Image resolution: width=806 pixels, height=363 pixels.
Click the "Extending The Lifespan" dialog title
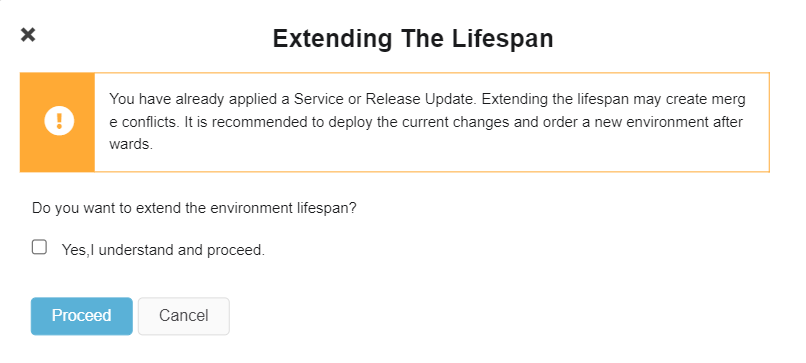point(413,39)
